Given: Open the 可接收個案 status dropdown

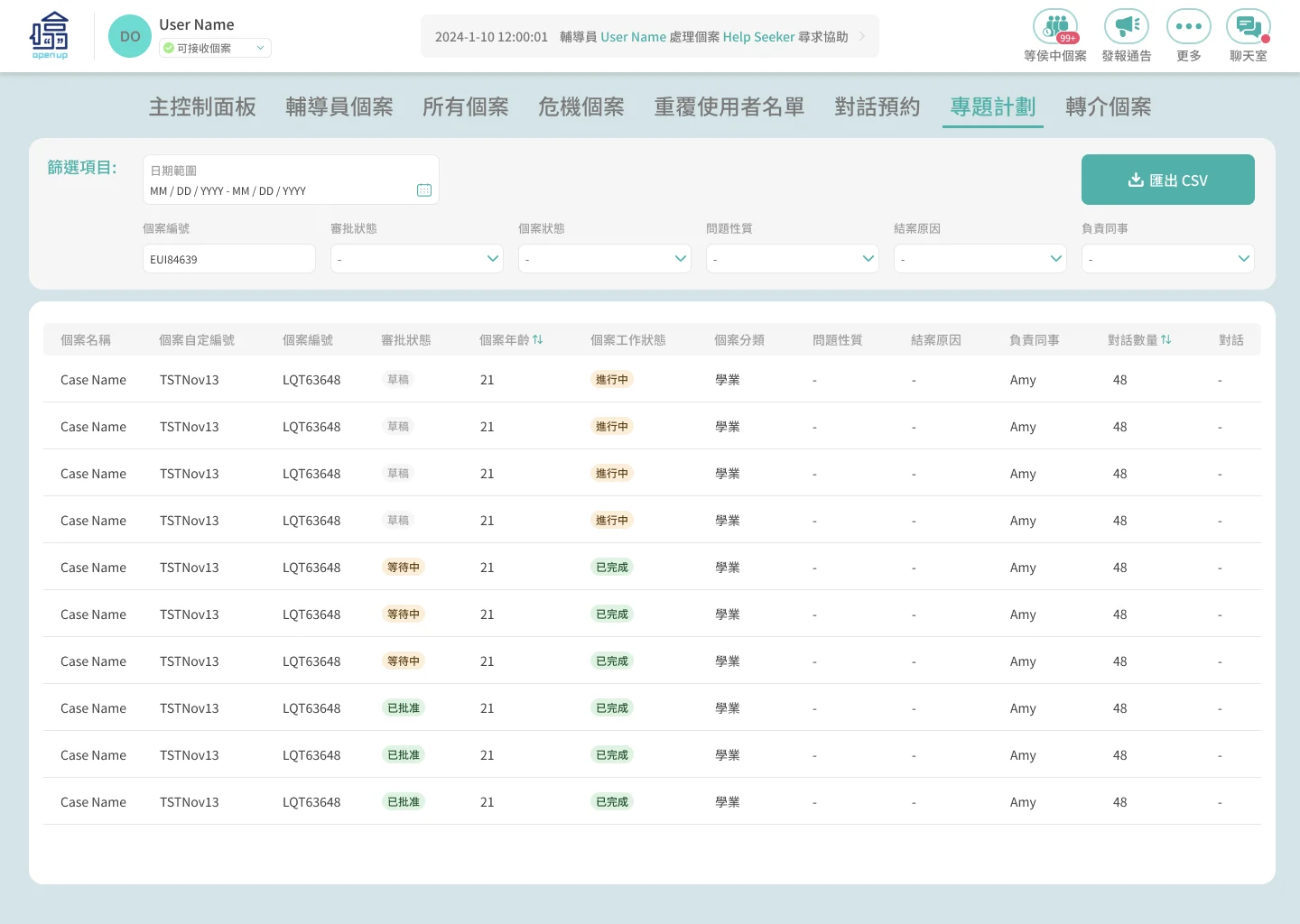Looking at the screenshot, I should 215,48.
